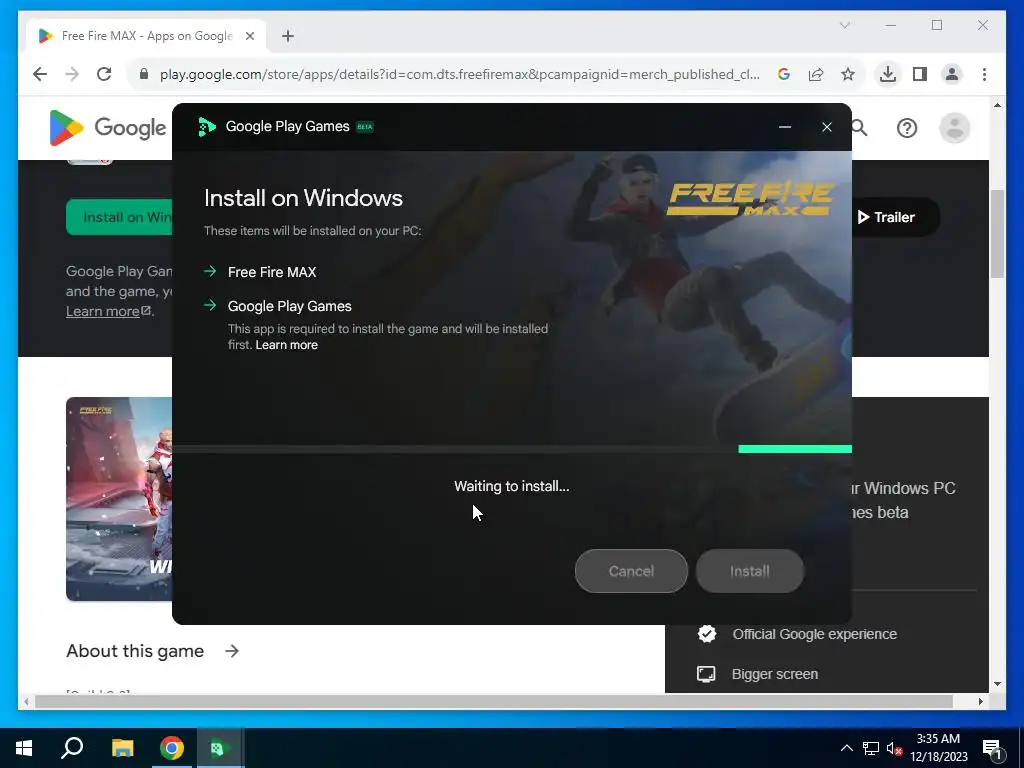Switch to Free Fire MAX tab
Screen dimensions: 1024x768
(147, 36)
